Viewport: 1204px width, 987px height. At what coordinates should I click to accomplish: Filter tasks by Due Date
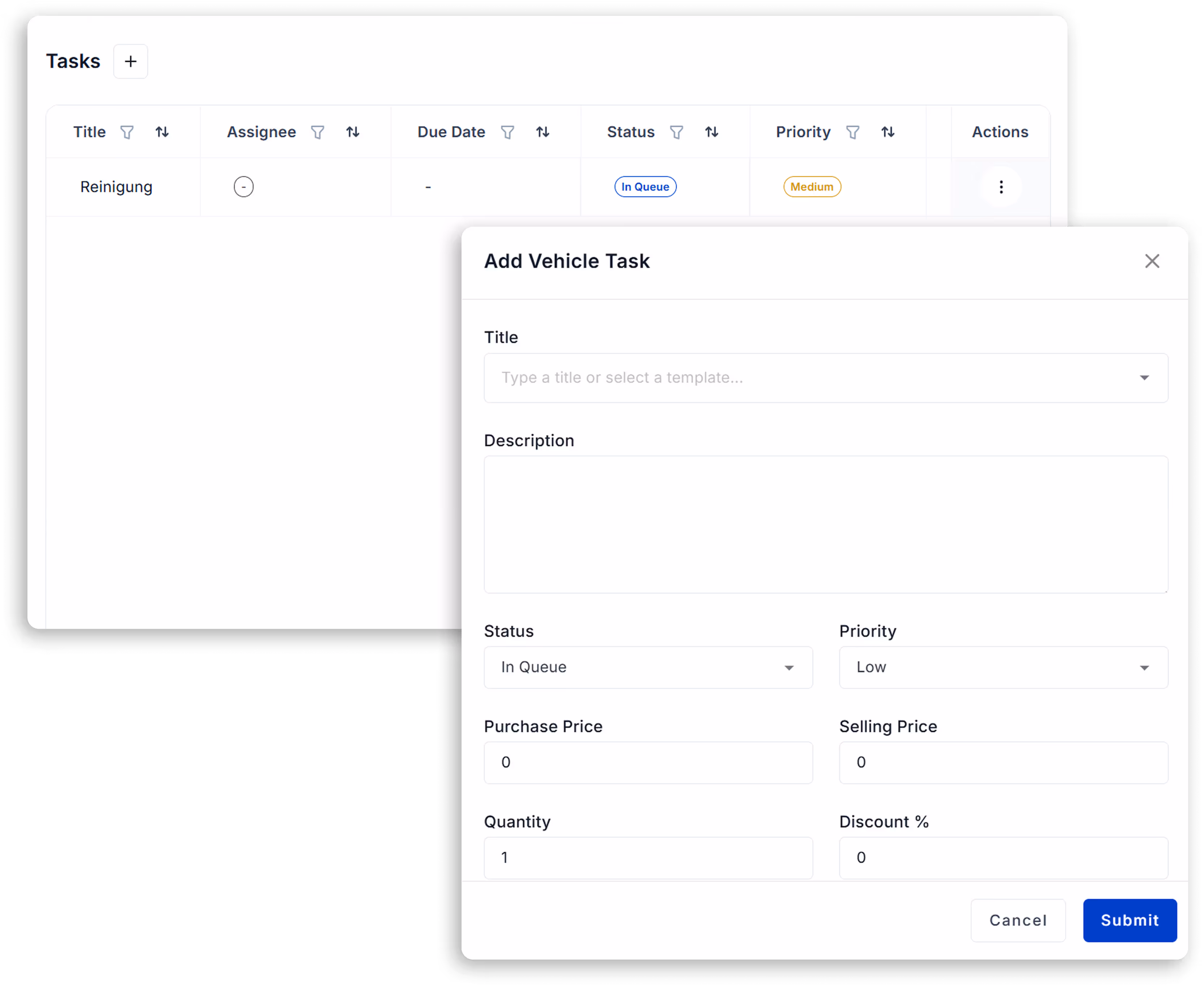click(507, 132)
